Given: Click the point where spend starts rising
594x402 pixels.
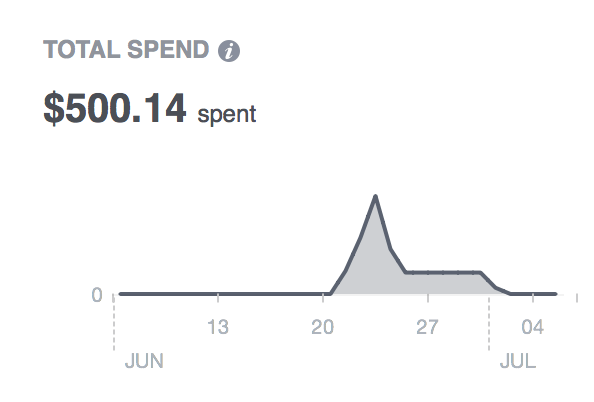Looking at the screenshot, I should [x=331, y=294].
